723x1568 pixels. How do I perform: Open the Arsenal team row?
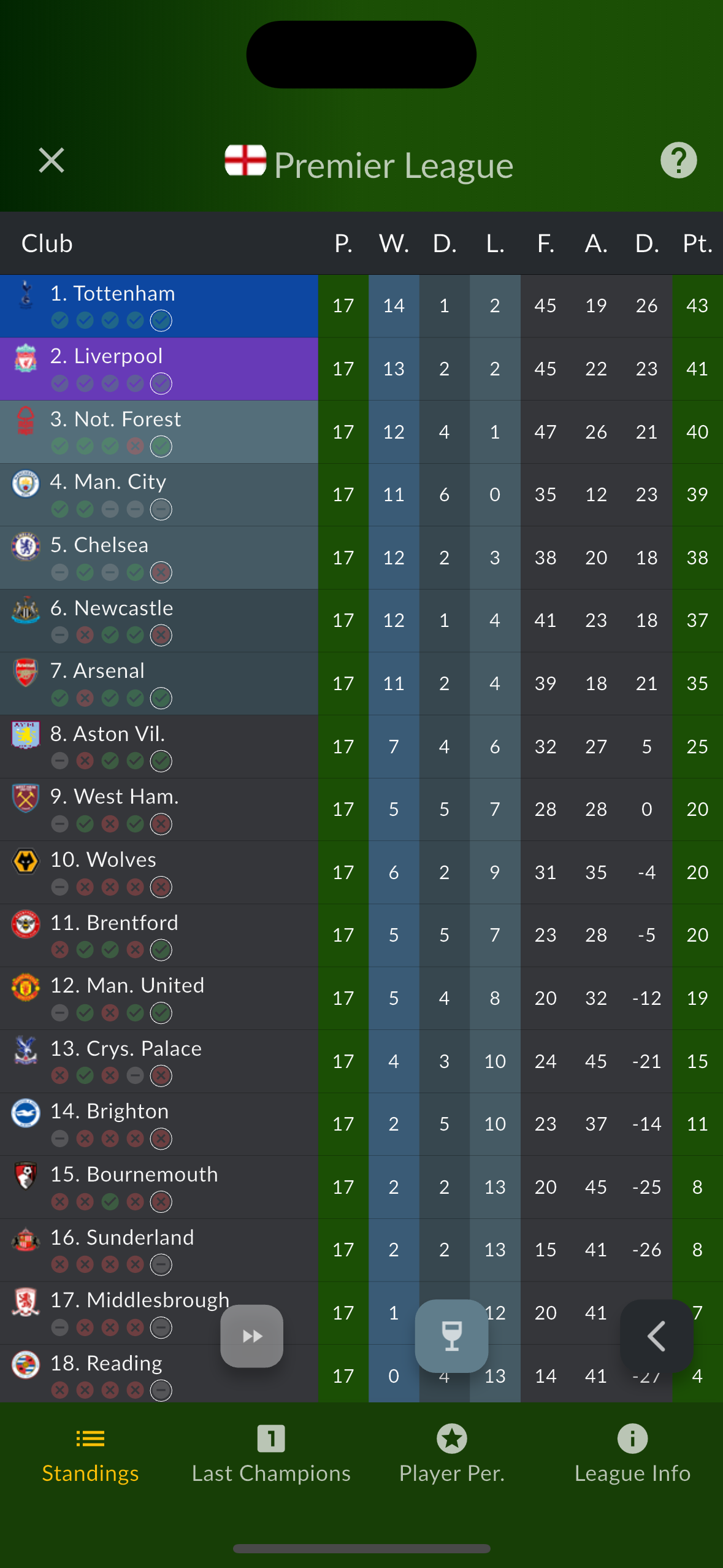[159, 683]
